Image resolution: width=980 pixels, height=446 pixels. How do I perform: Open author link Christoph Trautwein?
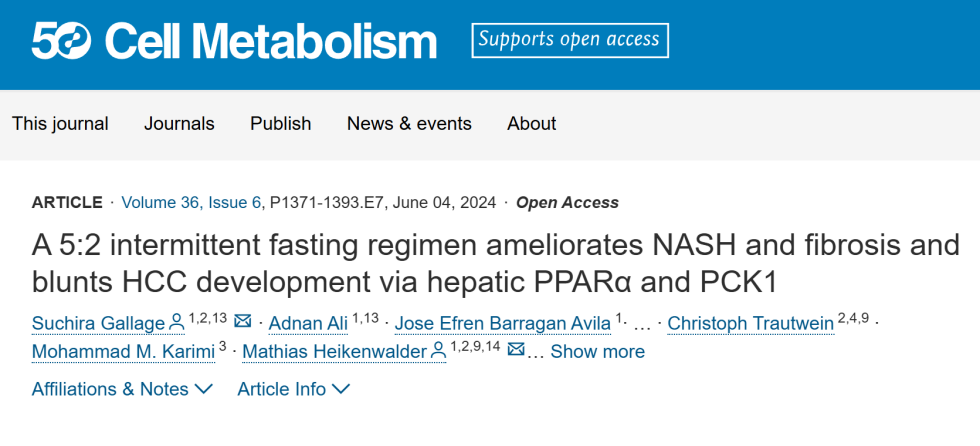pos(751,323)
